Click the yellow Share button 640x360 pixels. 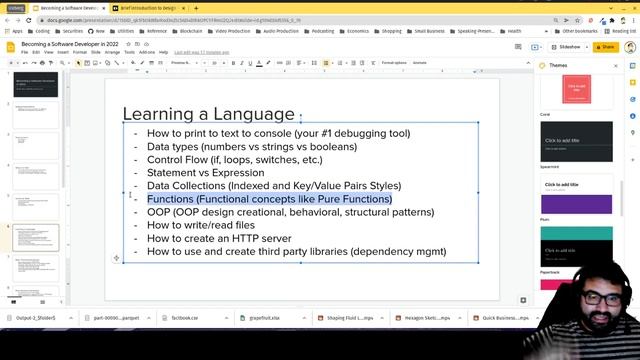(606, 47)
